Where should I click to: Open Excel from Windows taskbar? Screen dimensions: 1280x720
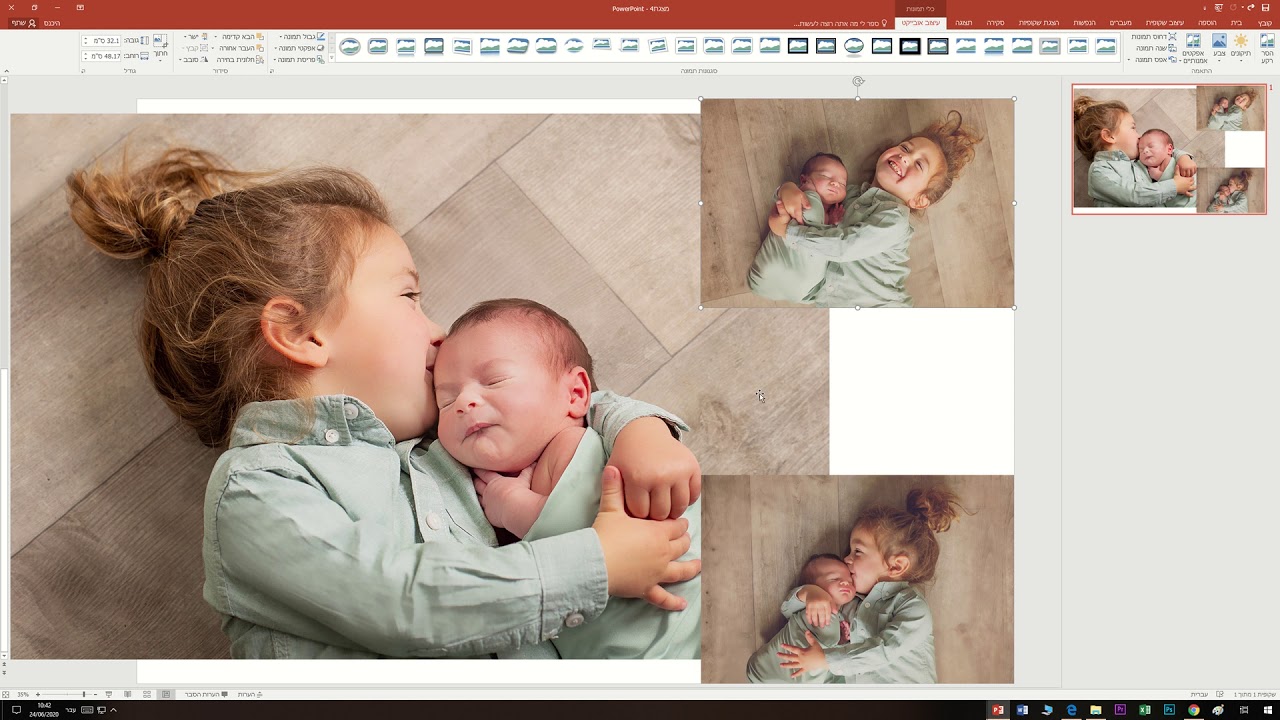pyautogui.click(x=1145, y=710)
